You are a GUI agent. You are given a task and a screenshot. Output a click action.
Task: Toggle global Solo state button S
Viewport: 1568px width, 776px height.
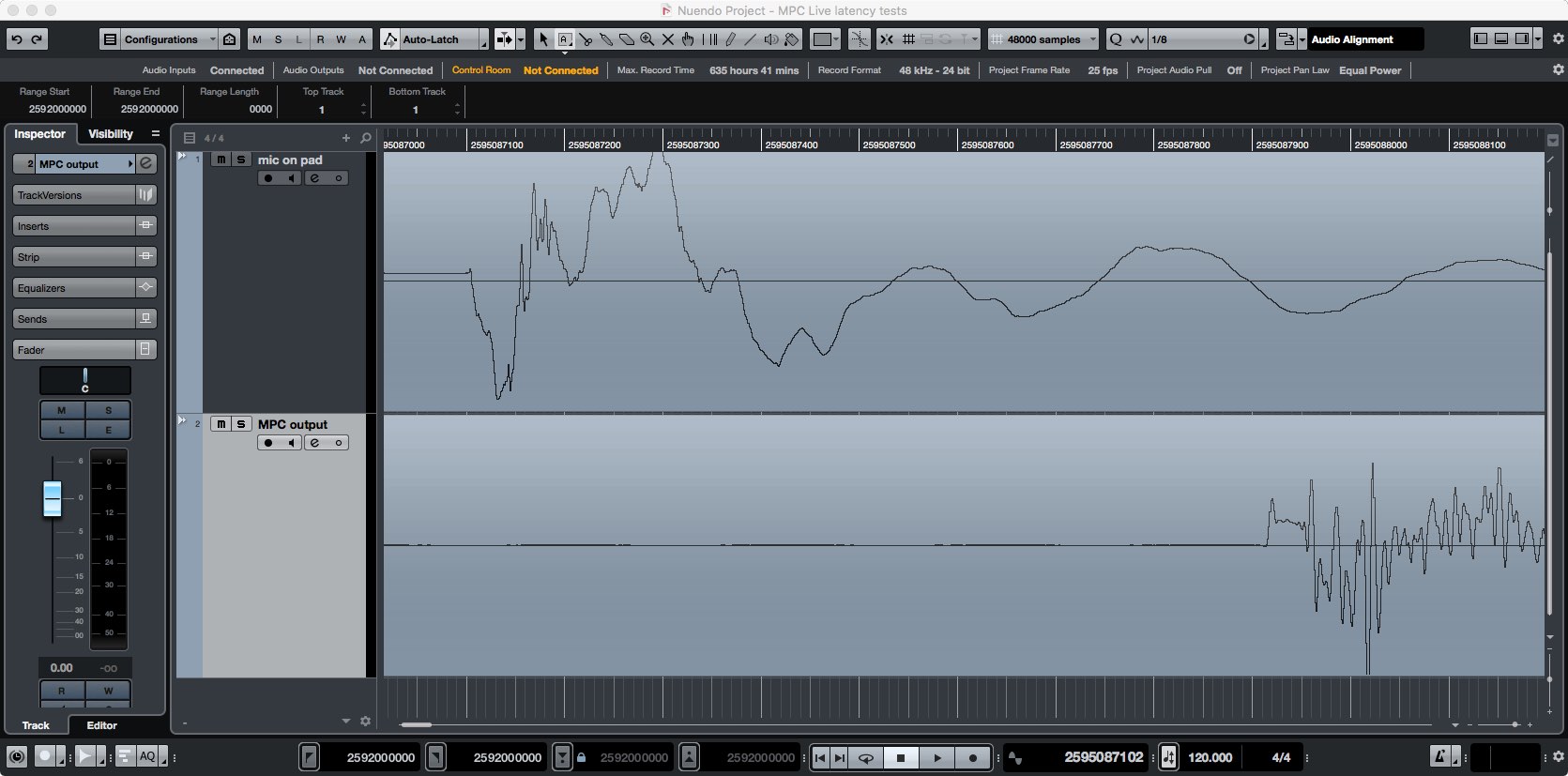[x=278, y=39]
